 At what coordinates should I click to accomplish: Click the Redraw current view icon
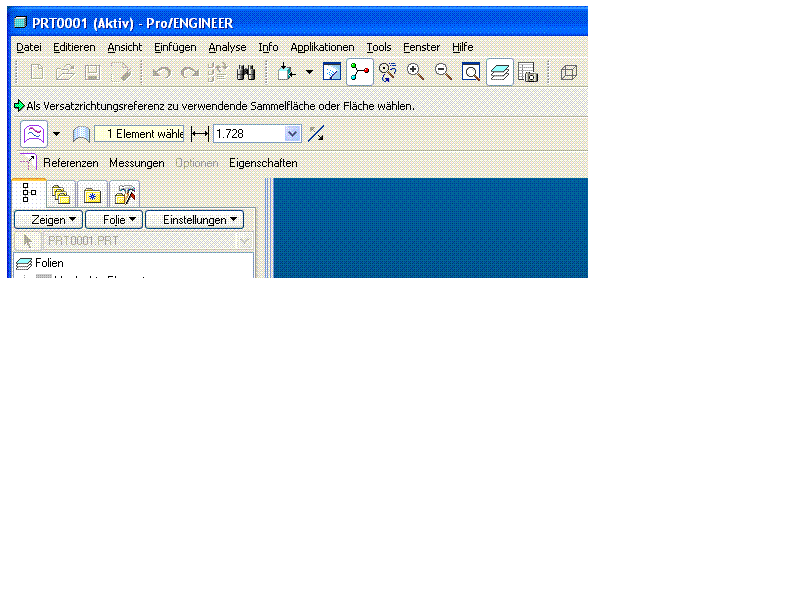click(332, 72)
